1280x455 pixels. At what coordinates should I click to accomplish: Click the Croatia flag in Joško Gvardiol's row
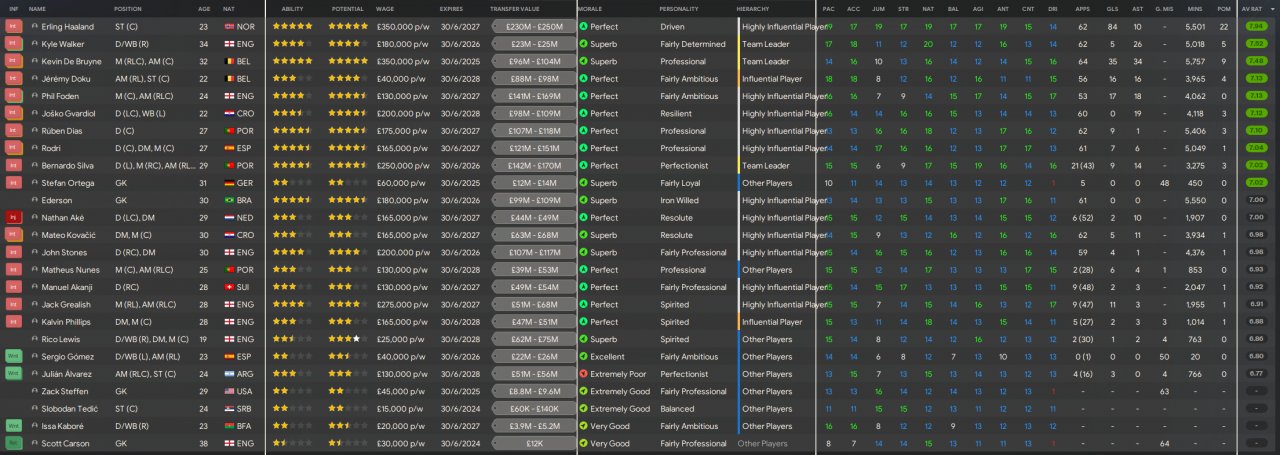pos(231,113)
